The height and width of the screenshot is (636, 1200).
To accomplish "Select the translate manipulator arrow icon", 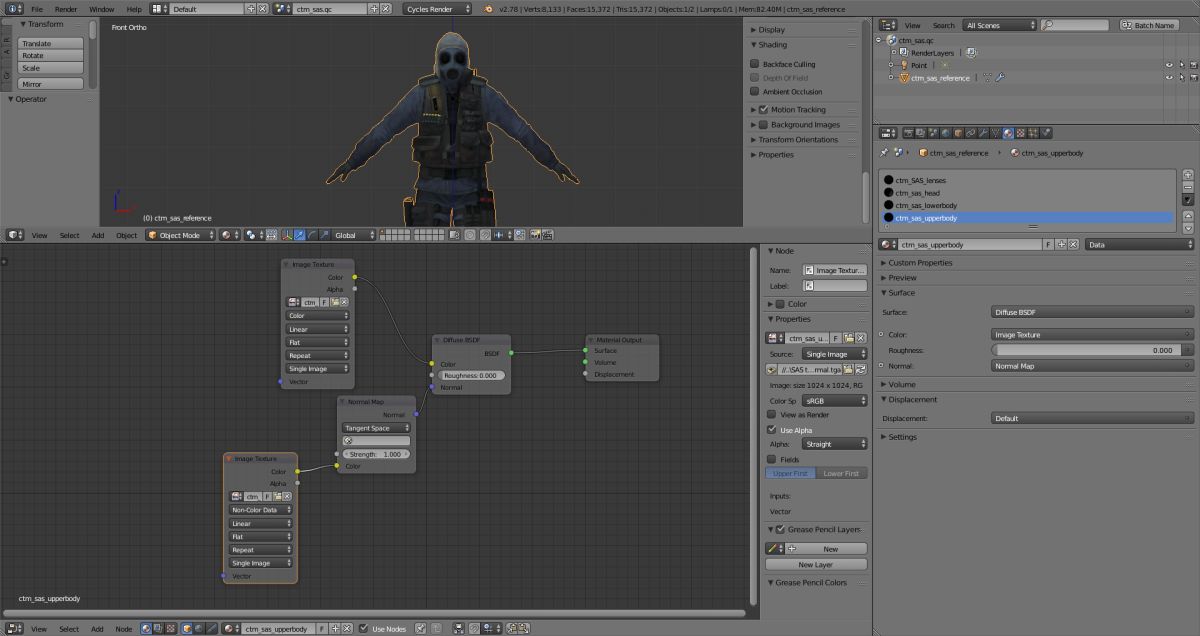I will point(299,235).
